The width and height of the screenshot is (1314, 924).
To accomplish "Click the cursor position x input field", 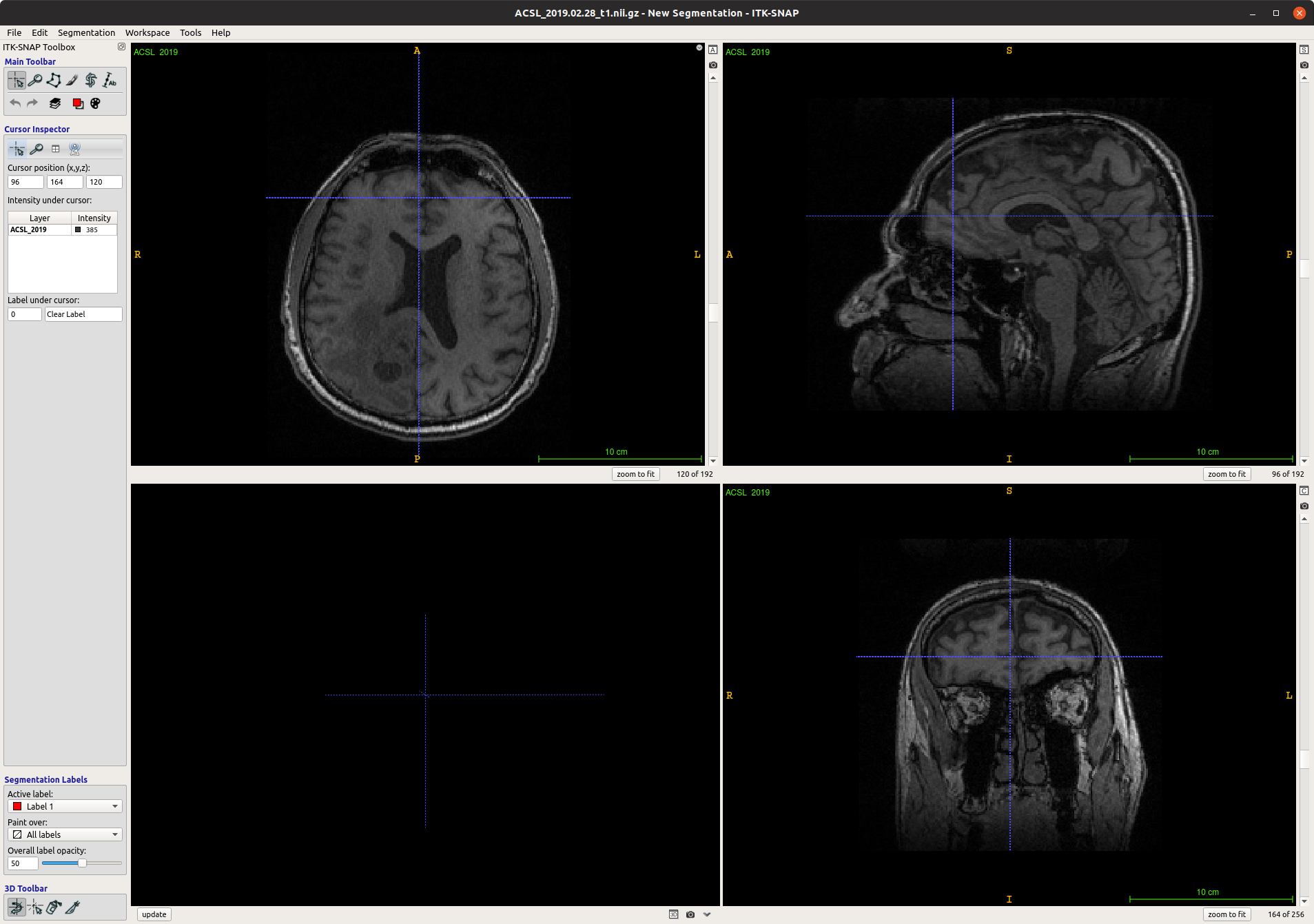I will tap(25, 181).
